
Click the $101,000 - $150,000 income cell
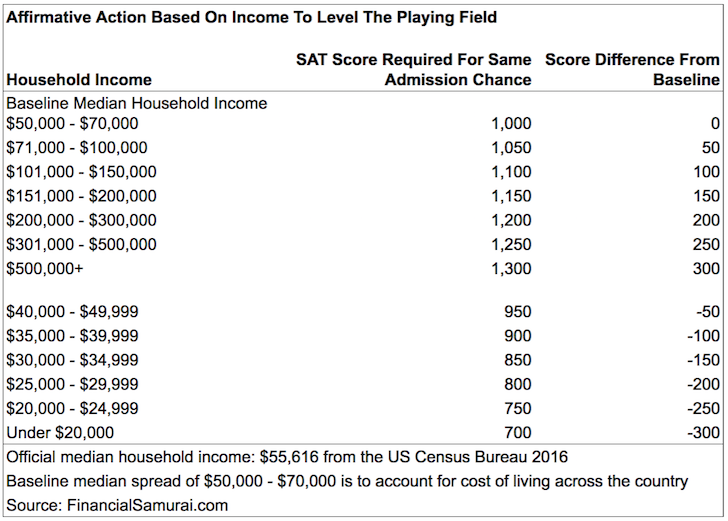81,172
